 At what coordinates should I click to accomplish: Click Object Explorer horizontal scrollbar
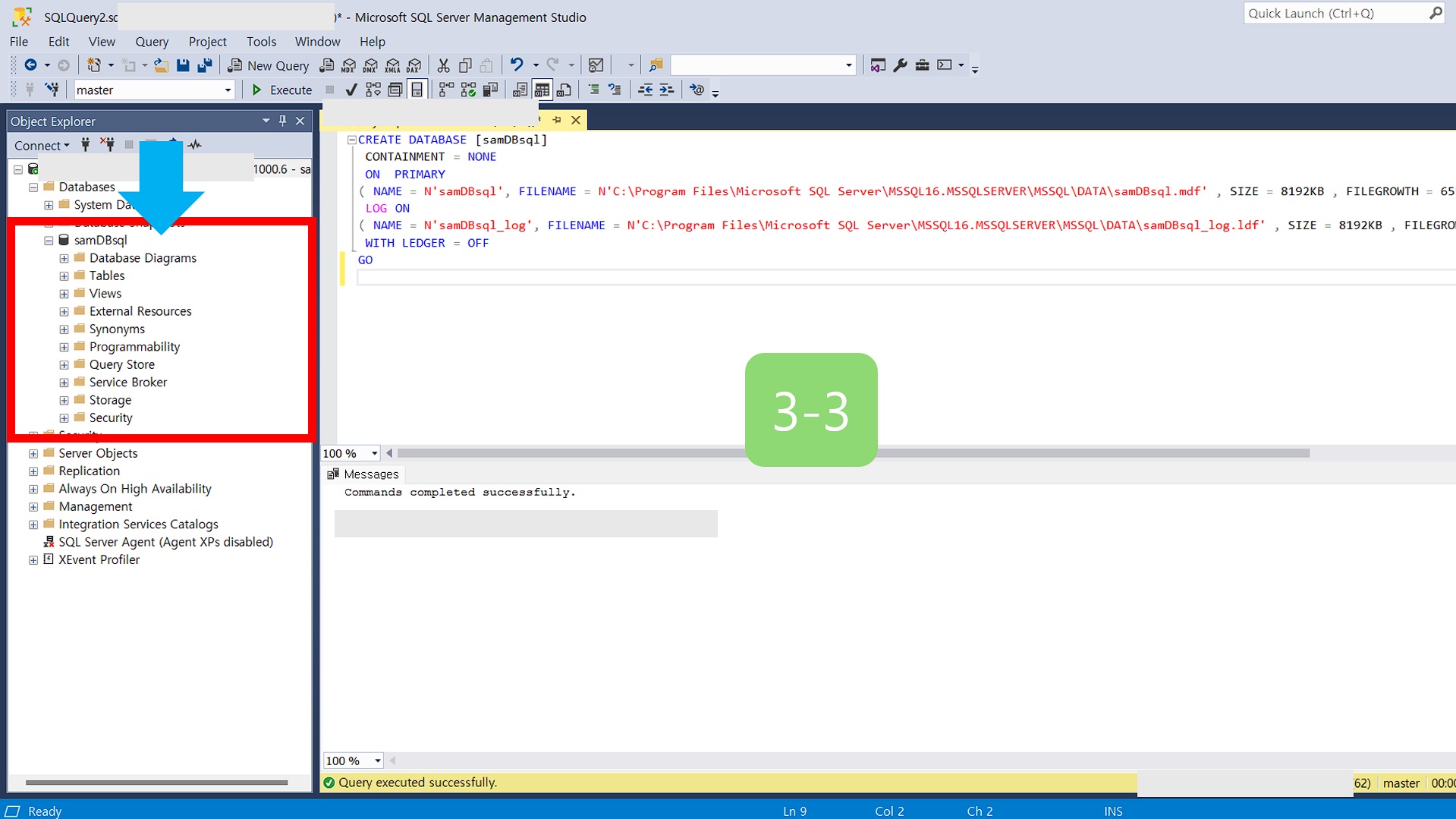(156, 782)
